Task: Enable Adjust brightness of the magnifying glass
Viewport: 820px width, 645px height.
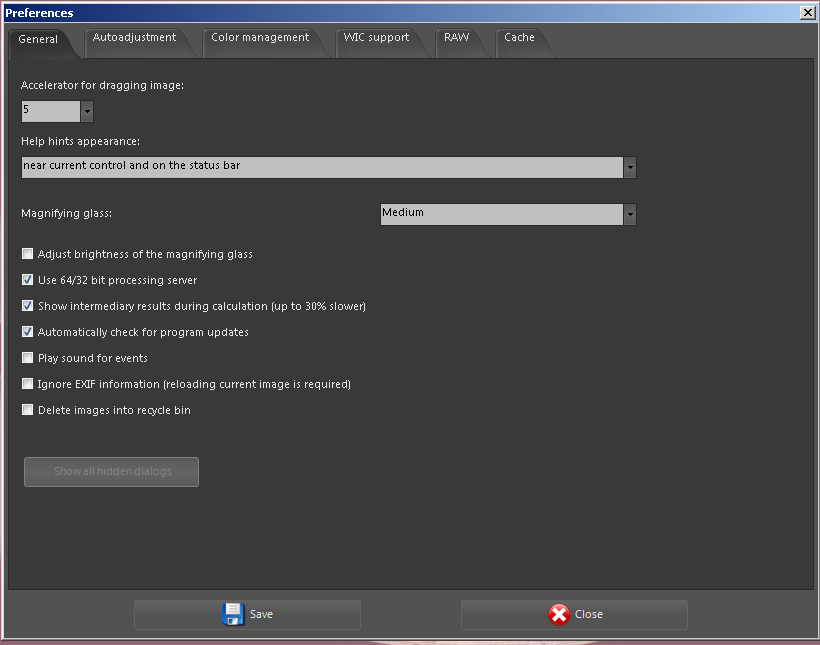Action: tap(27, 254)
